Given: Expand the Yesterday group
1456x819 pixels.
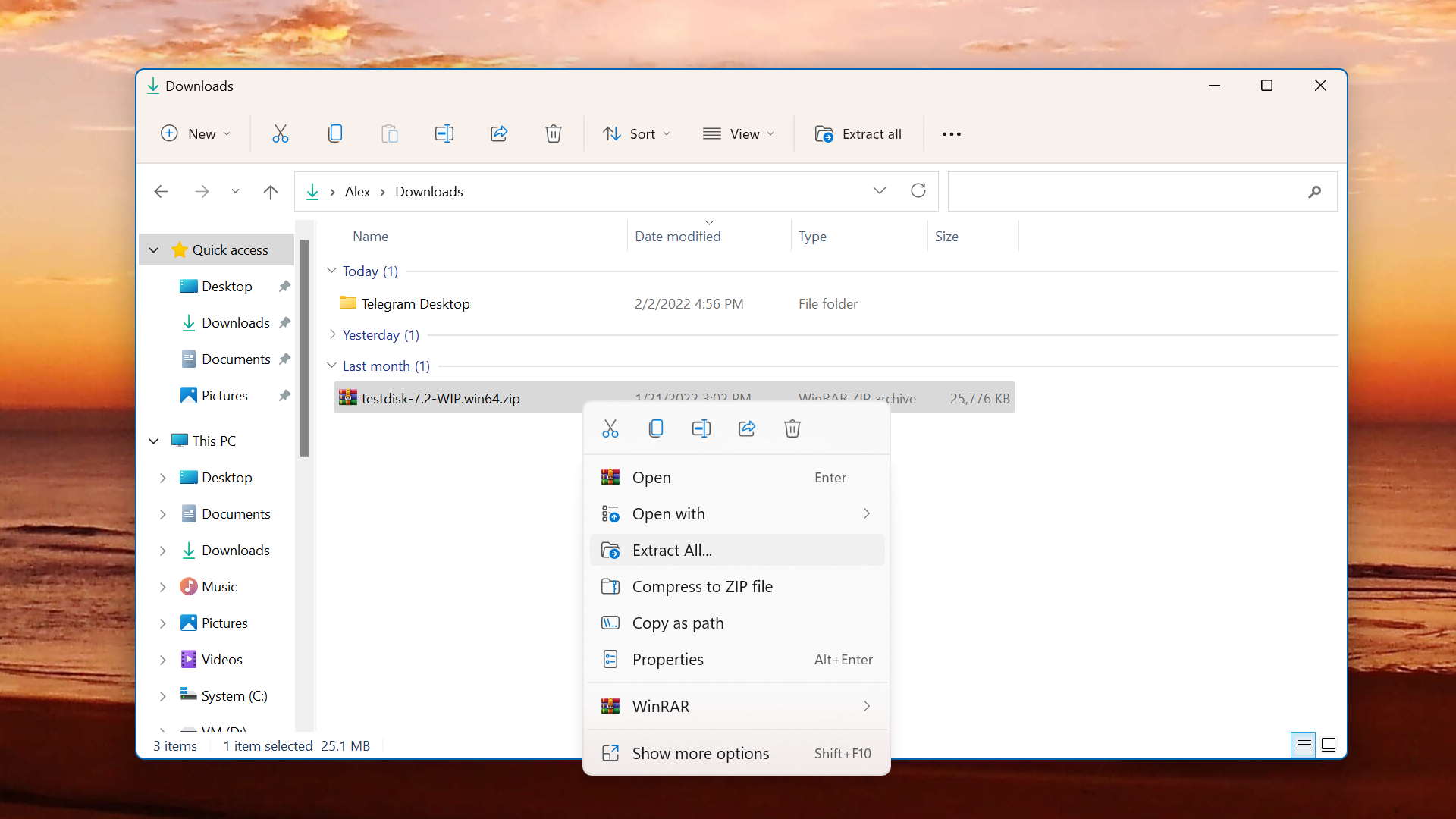Looking at the screenshot, I should tap(332, 334).
